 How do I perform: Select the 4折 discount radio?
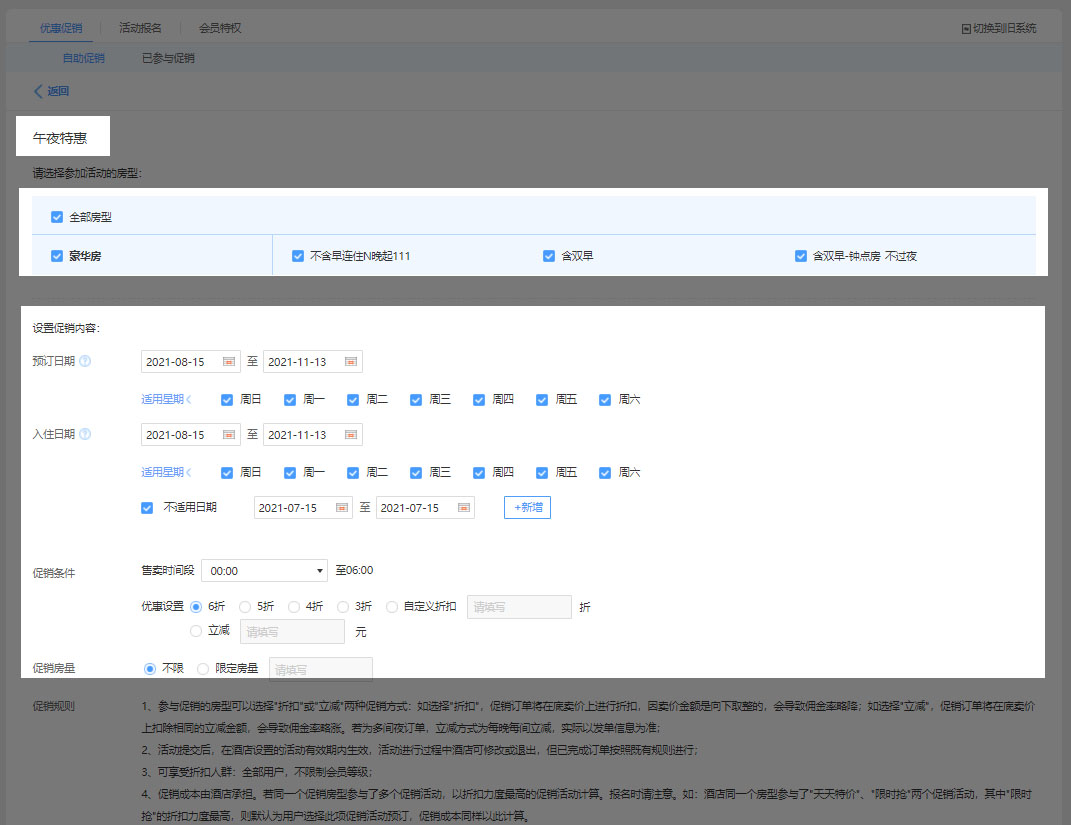(x=294, y=606)
